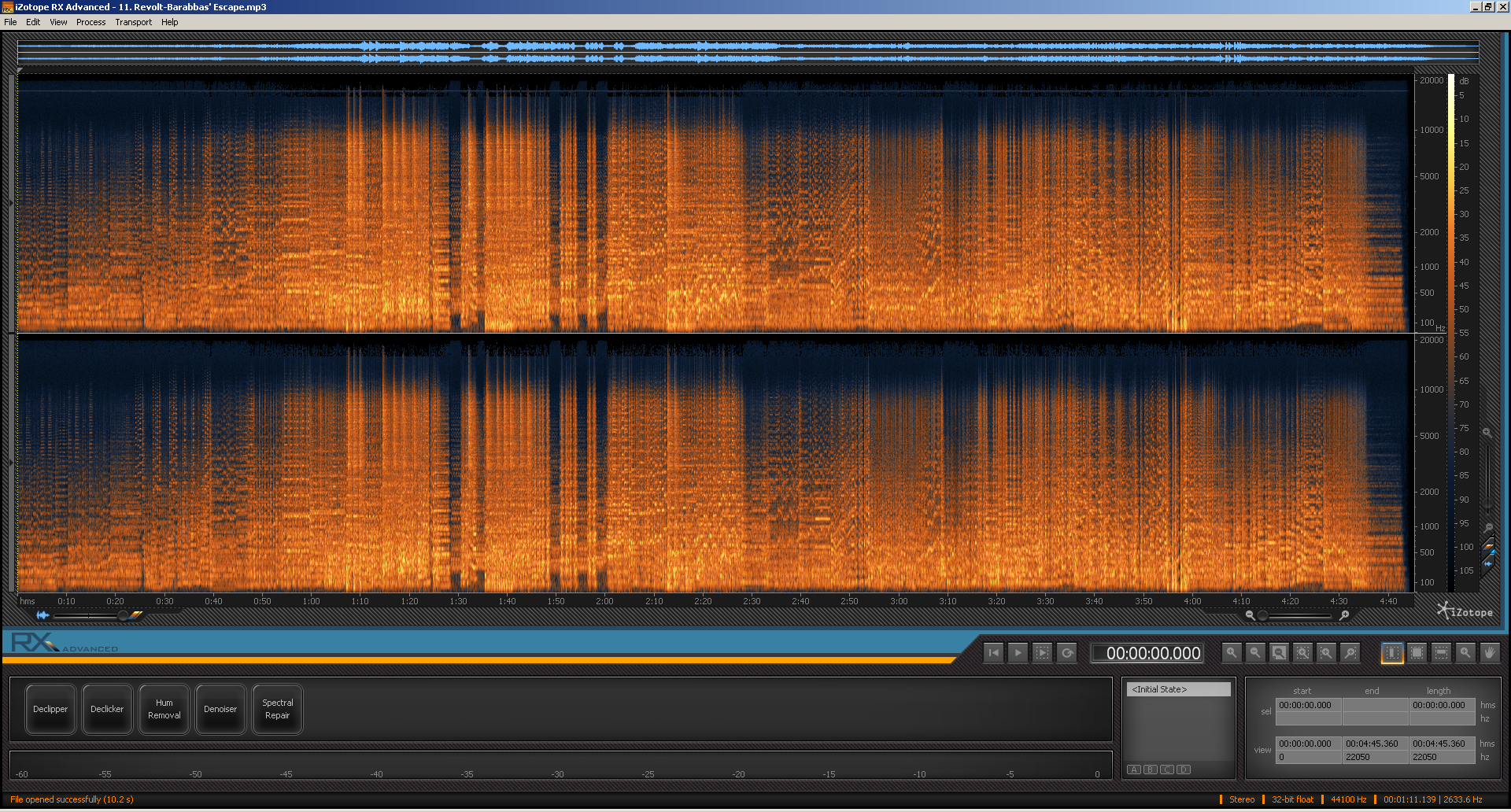Click horizontal zoom out magnifier below timeline
The width and height of the screenshot is (1511, 812).
[x=1250, y=615]
